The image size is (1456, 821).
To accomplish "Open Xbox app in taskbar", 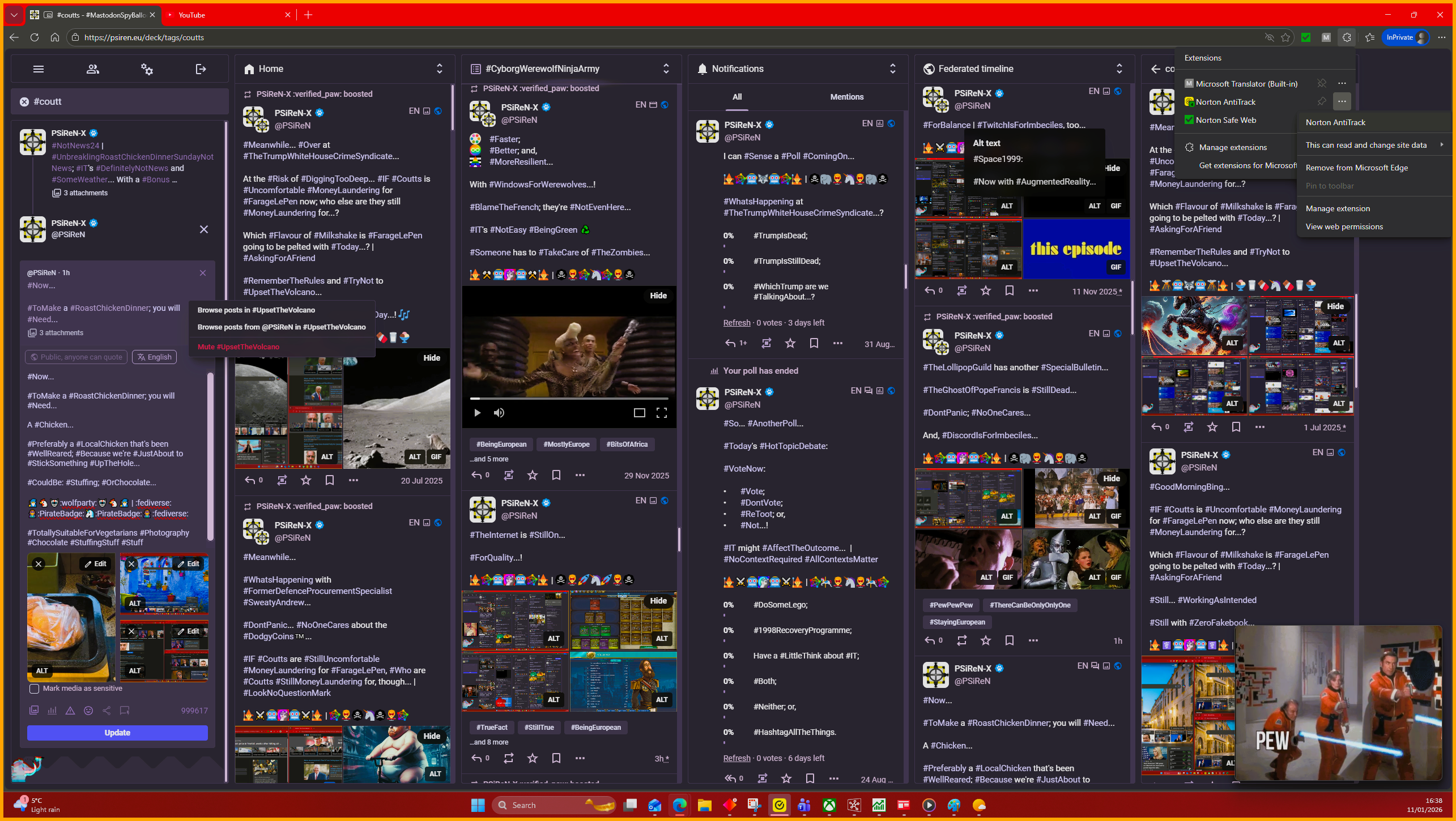I will (x=829, y=805).
